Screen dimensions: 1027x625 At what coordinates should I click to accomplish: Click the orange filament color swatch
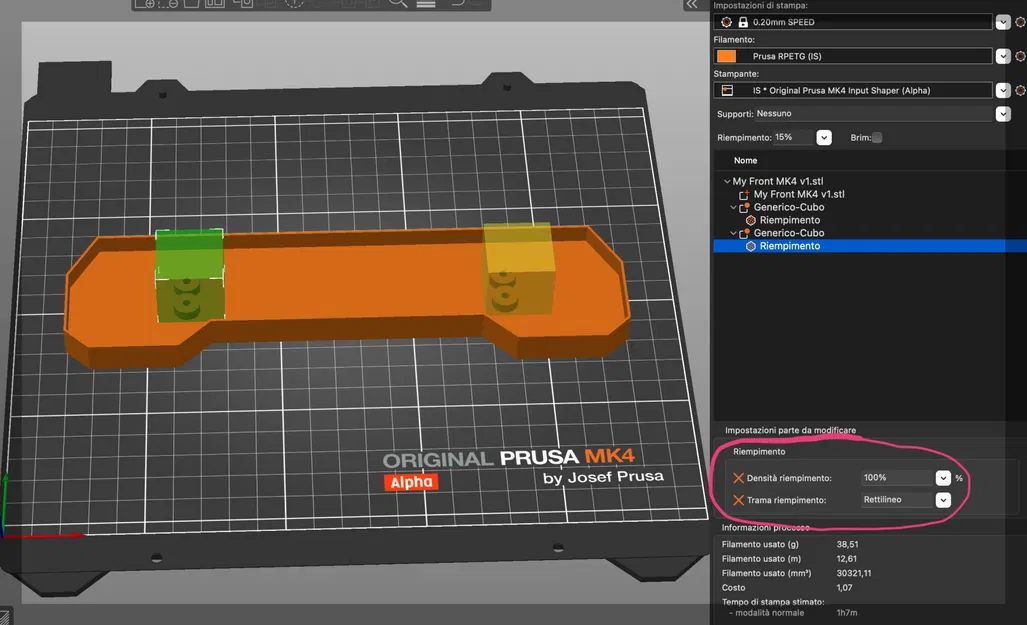click(726, 56)
